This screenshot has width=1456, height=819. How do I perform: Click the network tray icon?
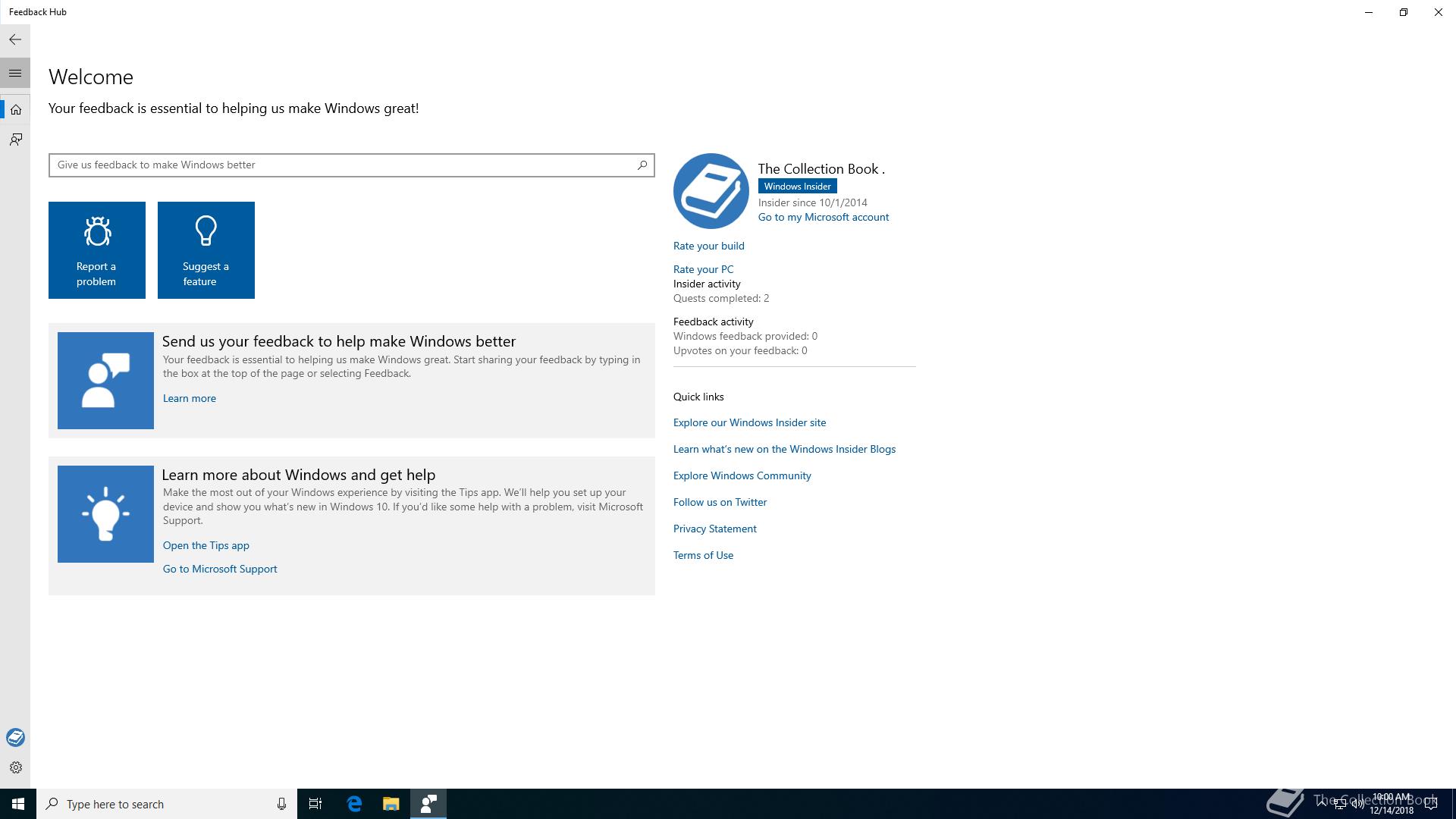pos(1340,804)
